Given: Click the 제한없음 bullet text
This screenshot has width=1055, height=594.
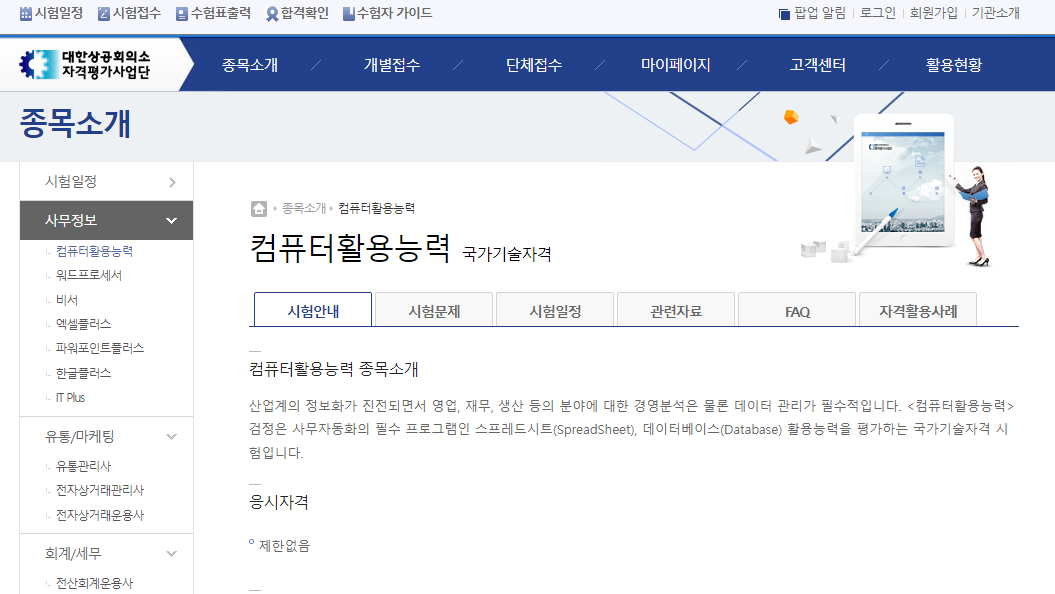Looking at the screenshot, I should 284,546.
